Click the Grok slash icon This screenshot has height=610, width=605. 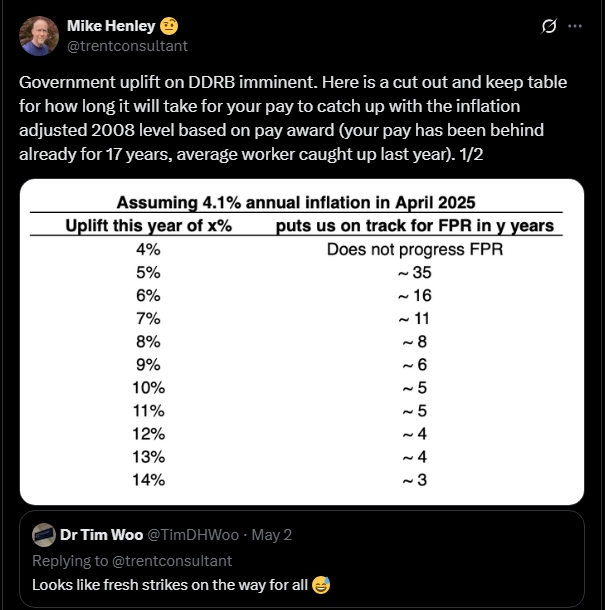point(549,26)
